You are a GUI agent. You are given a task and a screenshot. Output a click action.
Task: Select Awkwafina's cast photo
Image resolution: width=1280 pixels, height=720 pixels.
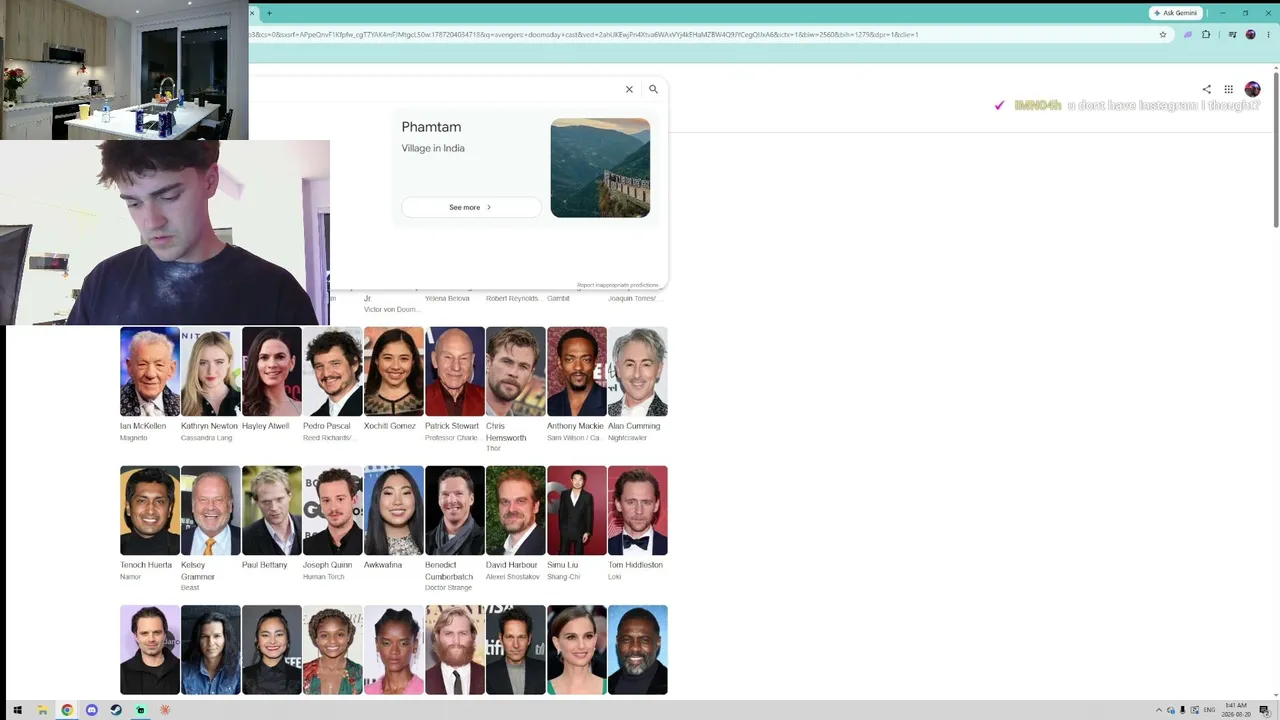click(x=394, y=510)
